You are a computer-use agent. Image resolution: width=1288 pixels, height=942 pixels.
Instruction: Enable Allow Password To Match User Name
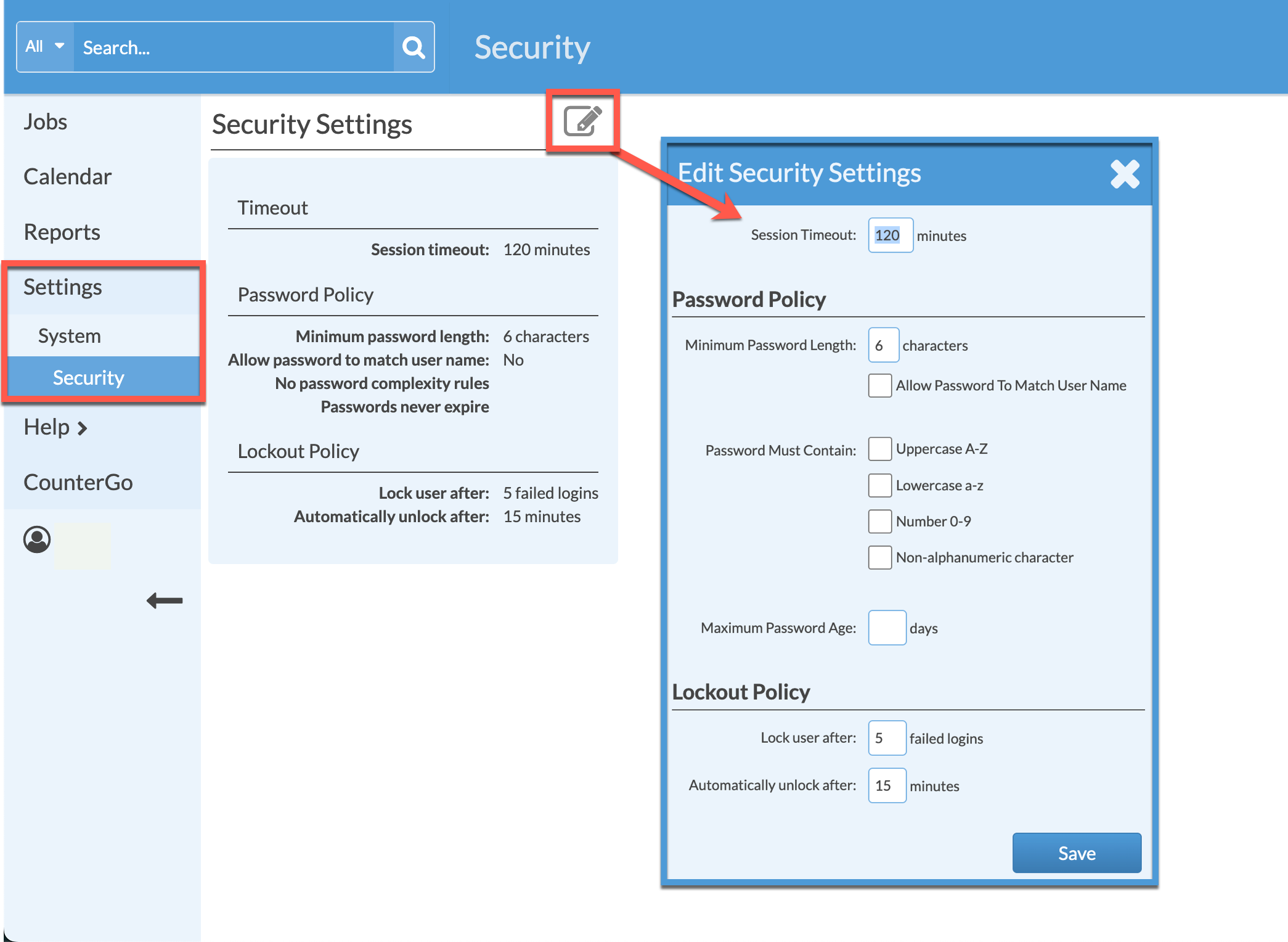pyautogui.click(x=879, y=385)
